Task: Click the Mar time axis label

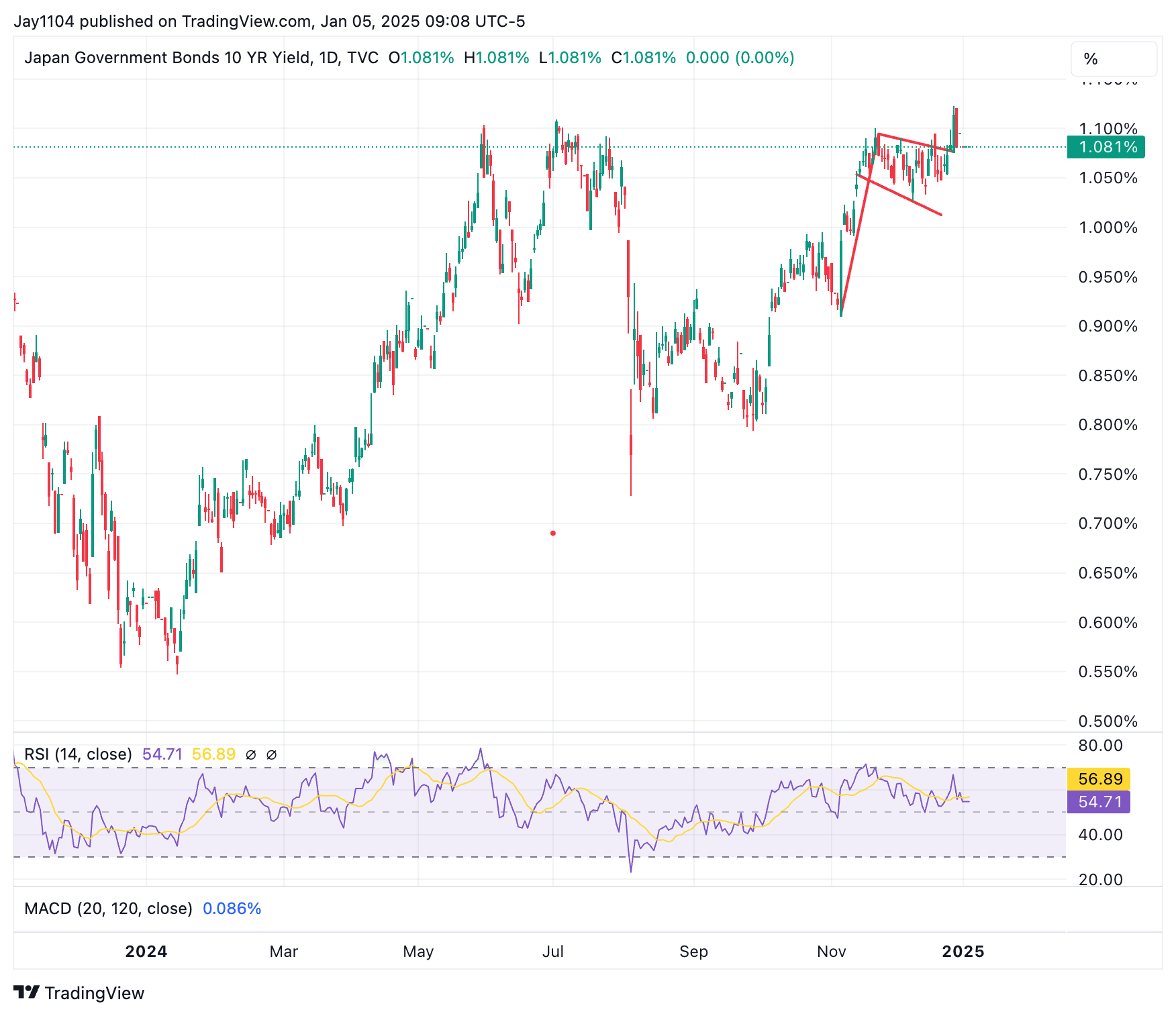Action: [x=284, y=952]
